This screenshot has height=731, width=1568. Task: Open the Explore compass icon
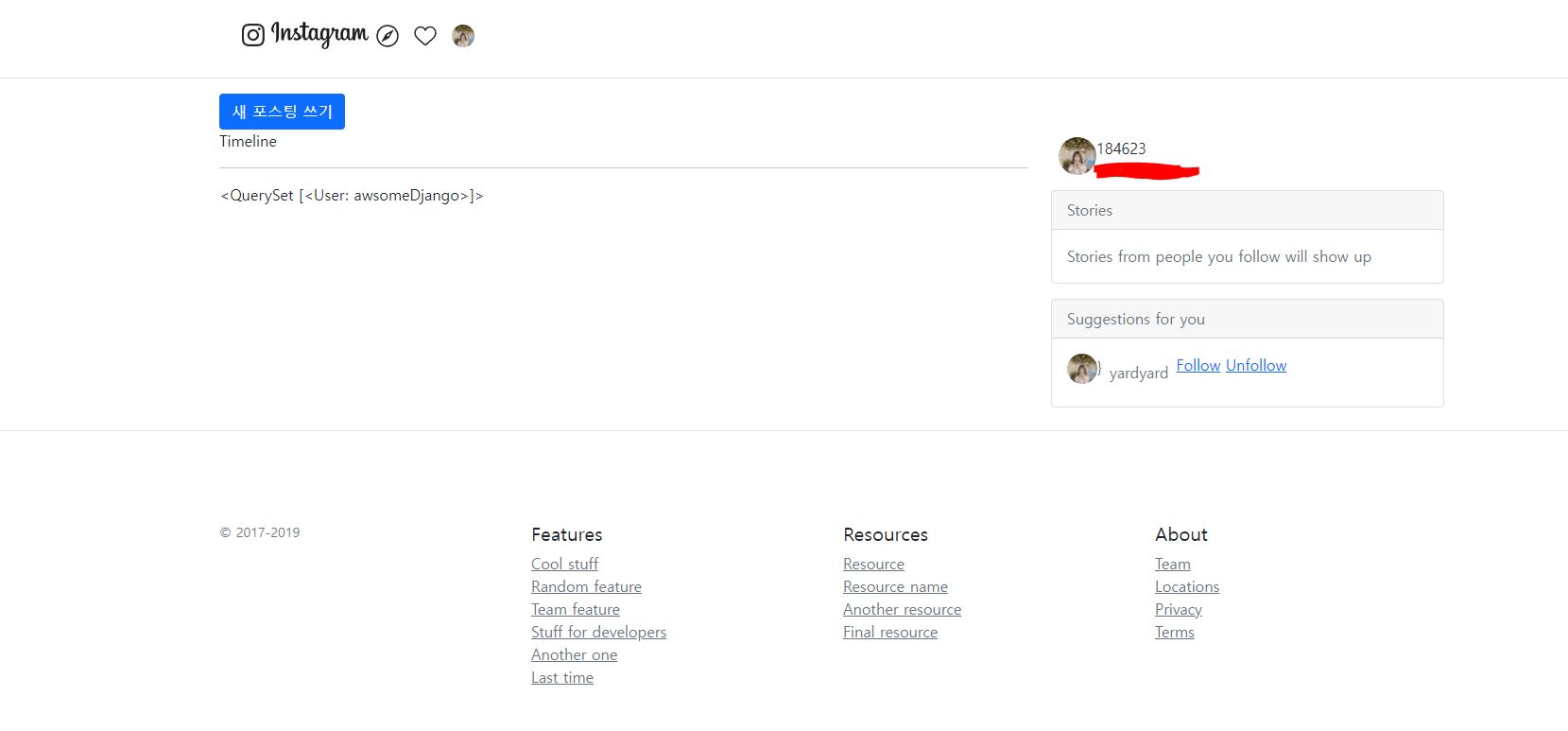tap(388, 36)
